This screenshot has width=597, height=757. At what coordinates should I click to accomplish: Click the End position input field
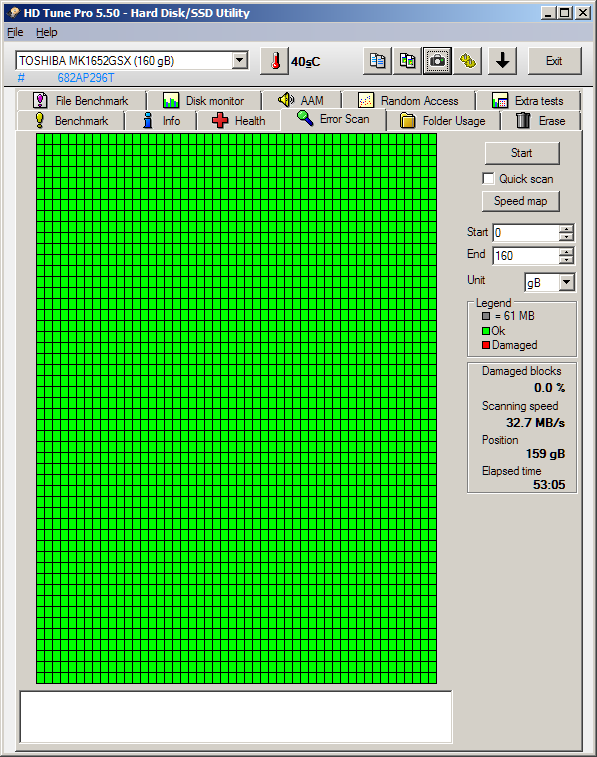click(526, 255)
